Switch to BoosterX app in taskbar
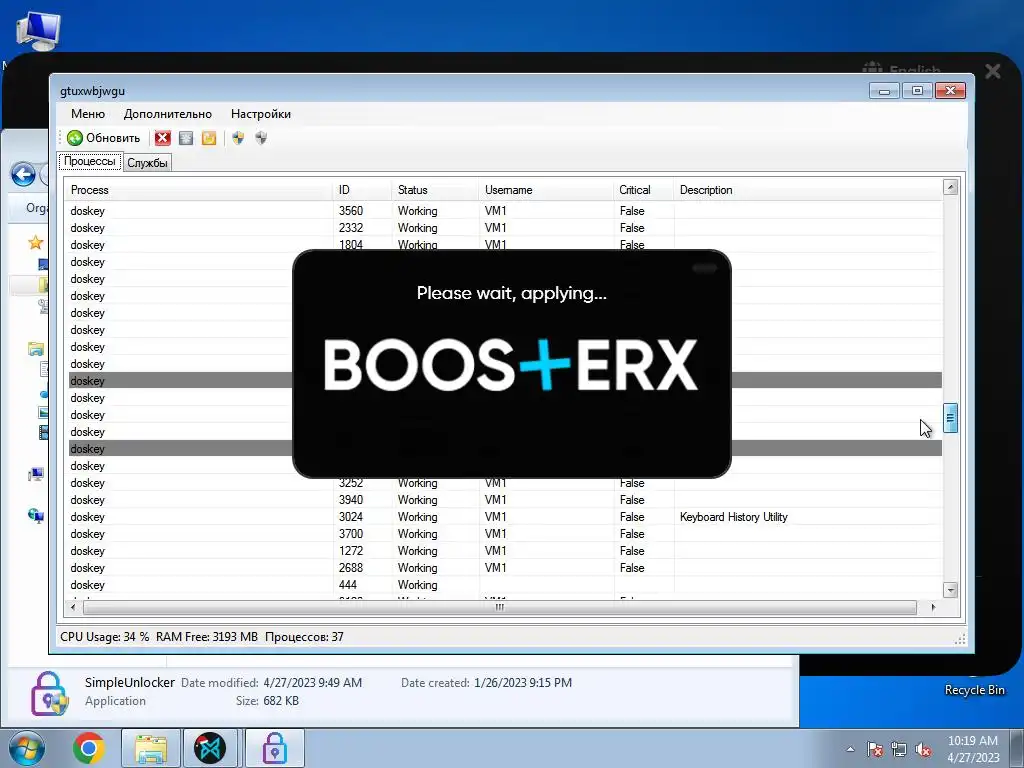Viewport: 1024px width, 768px height. coord(210,748)
